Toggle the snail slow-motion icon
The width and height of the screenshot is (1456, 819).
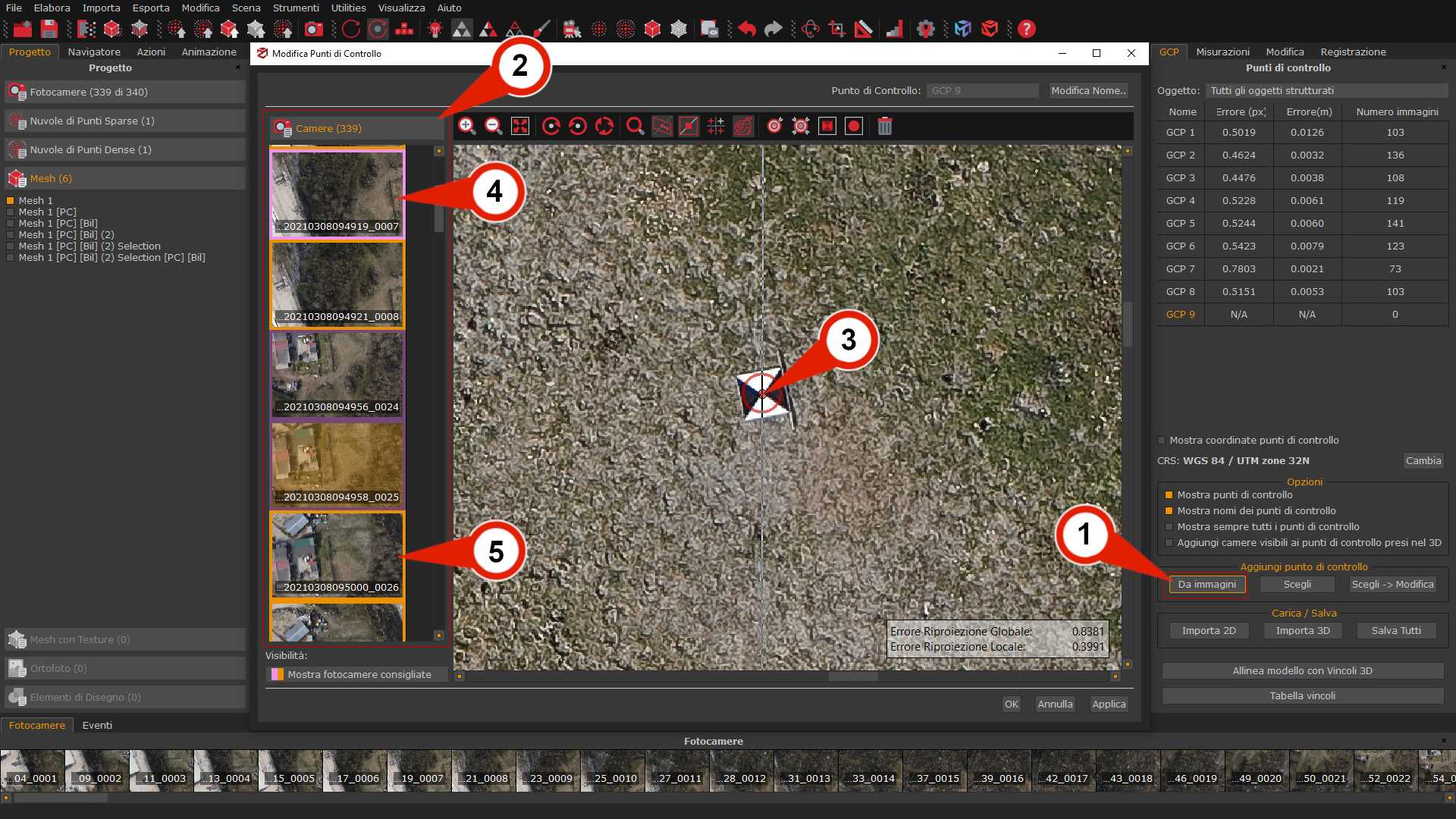(743, 126)
